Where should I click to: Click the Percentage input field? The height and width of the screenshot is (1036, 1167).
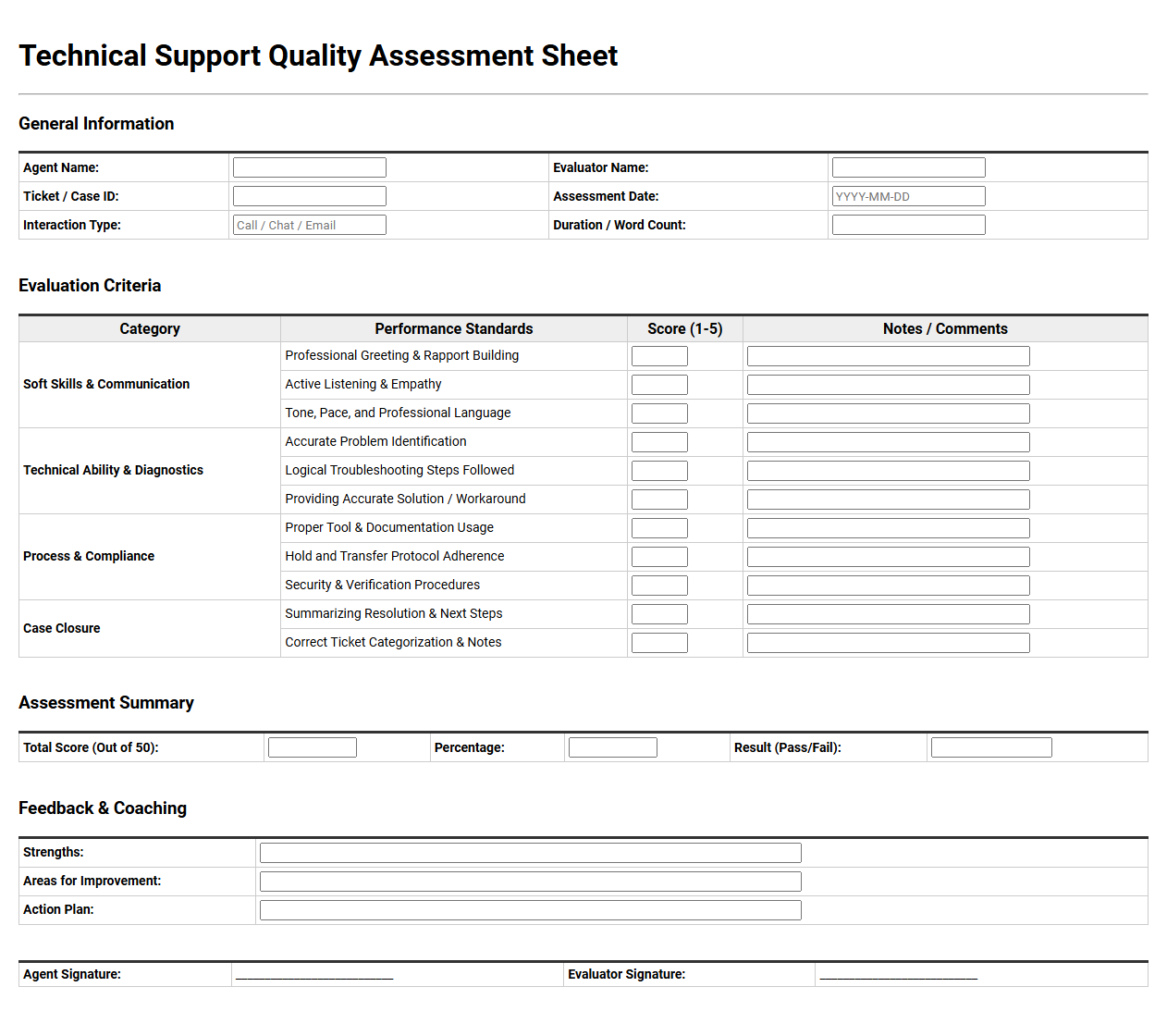click(x=613, y=747)
